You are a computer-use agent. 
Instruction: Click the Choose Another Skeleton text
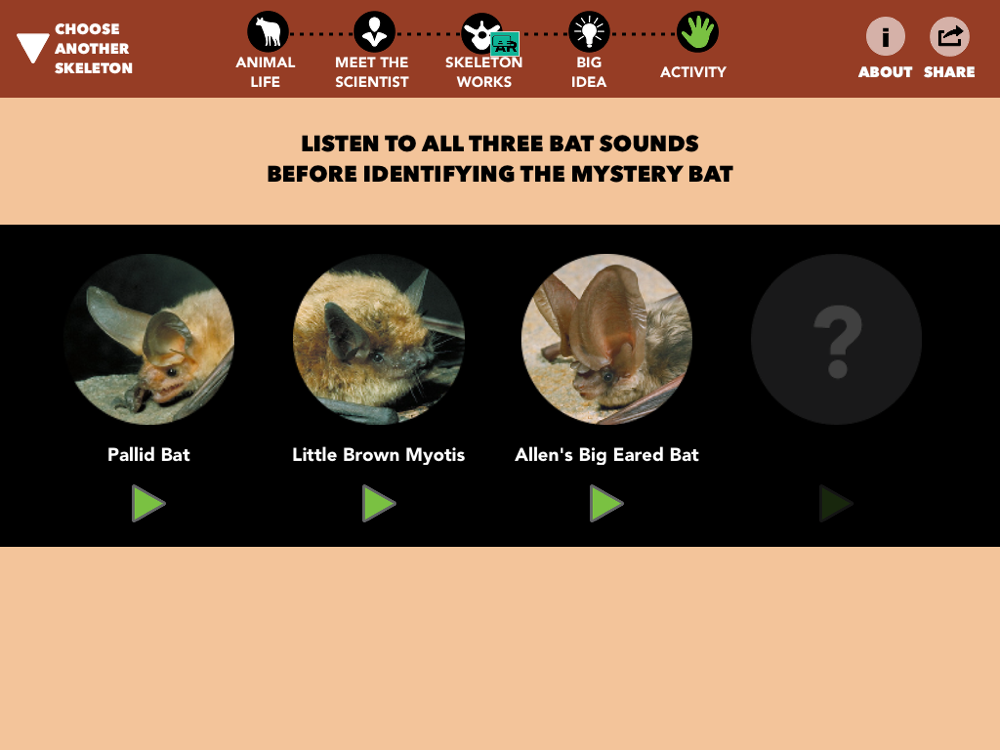pyautogui.click(x=93, y=48)
